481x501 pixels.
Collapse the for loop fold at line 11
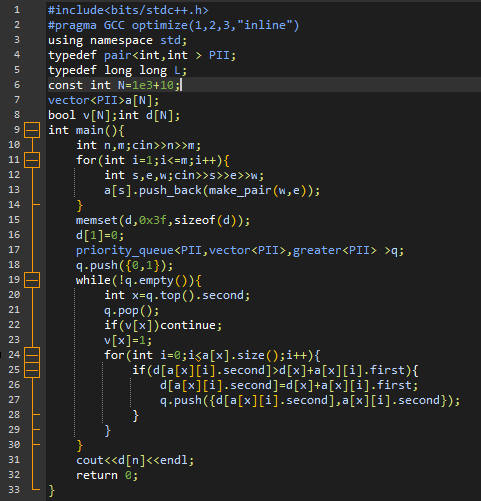[x=32, y=160]
